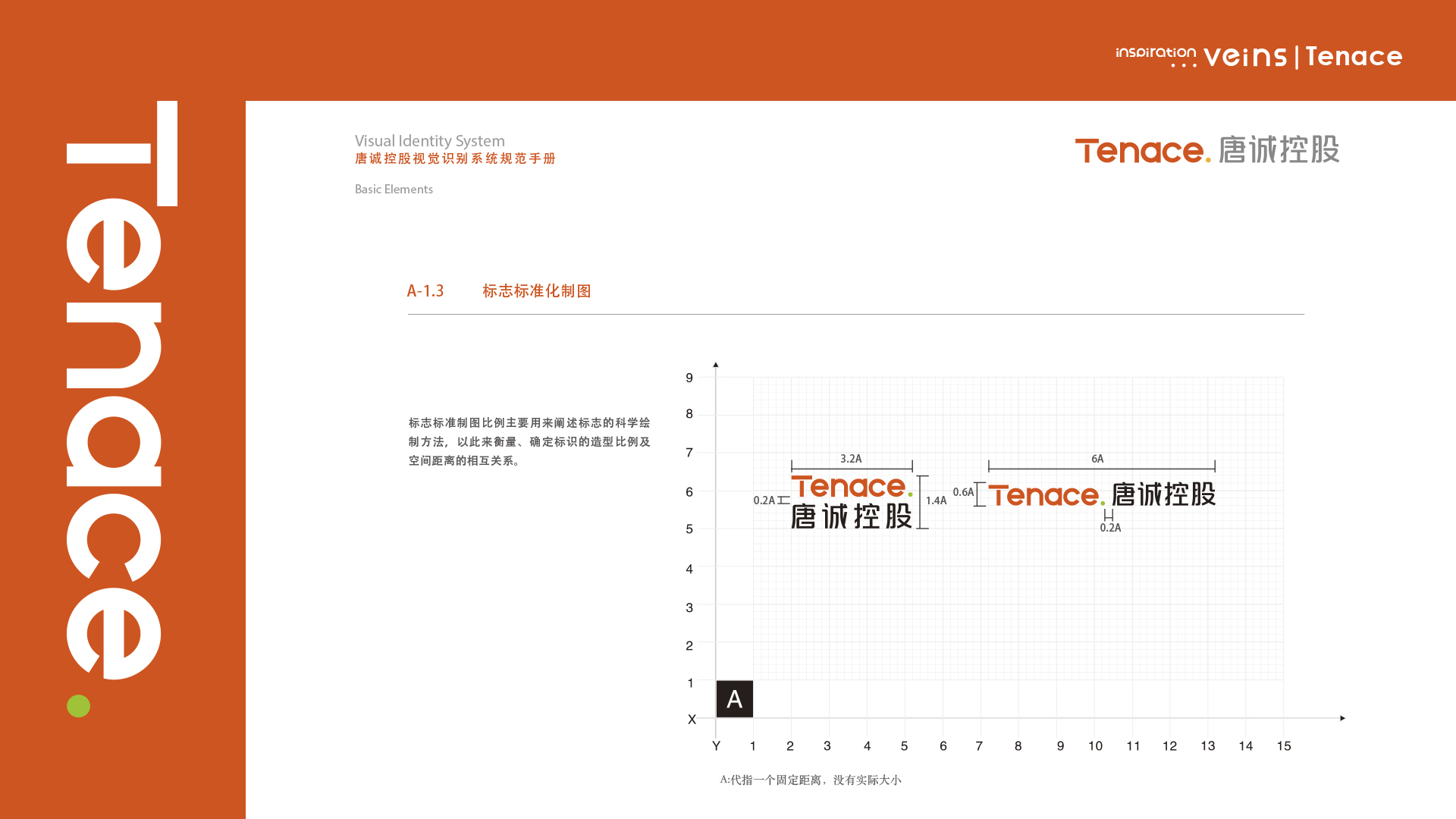
Task: Click vertical axis number 2
Action: pos(689,646)
